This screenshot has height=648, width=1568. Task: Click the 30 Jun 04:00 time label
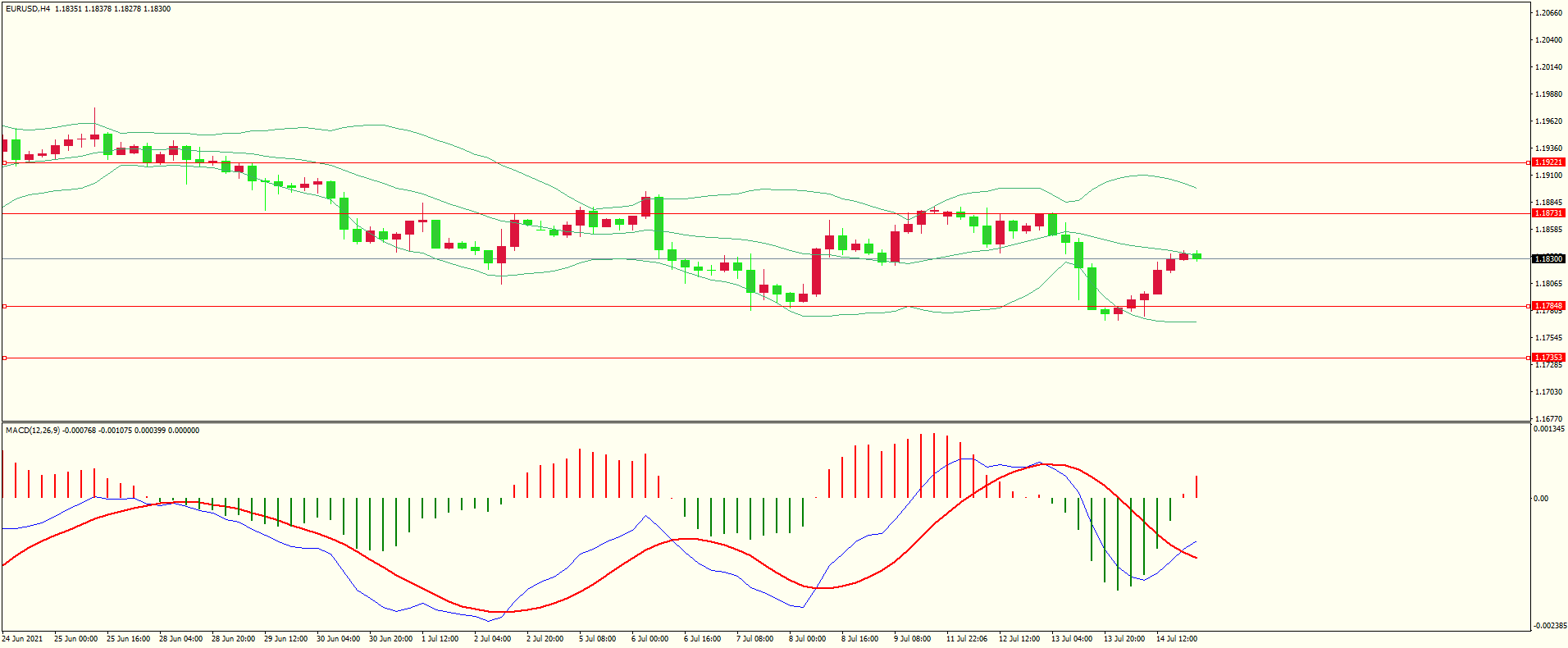click(338, 639)
